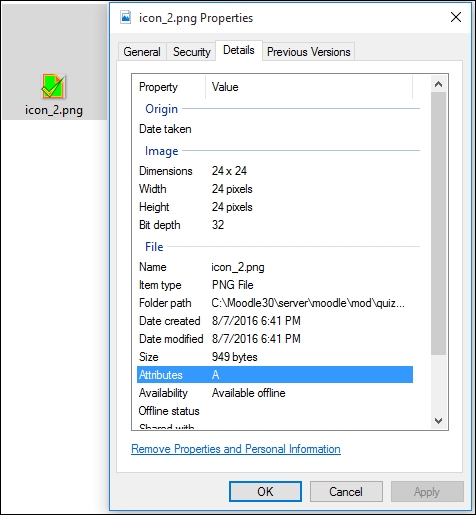
Task: Click the title bar image file icon
Action: click(126, 17)
